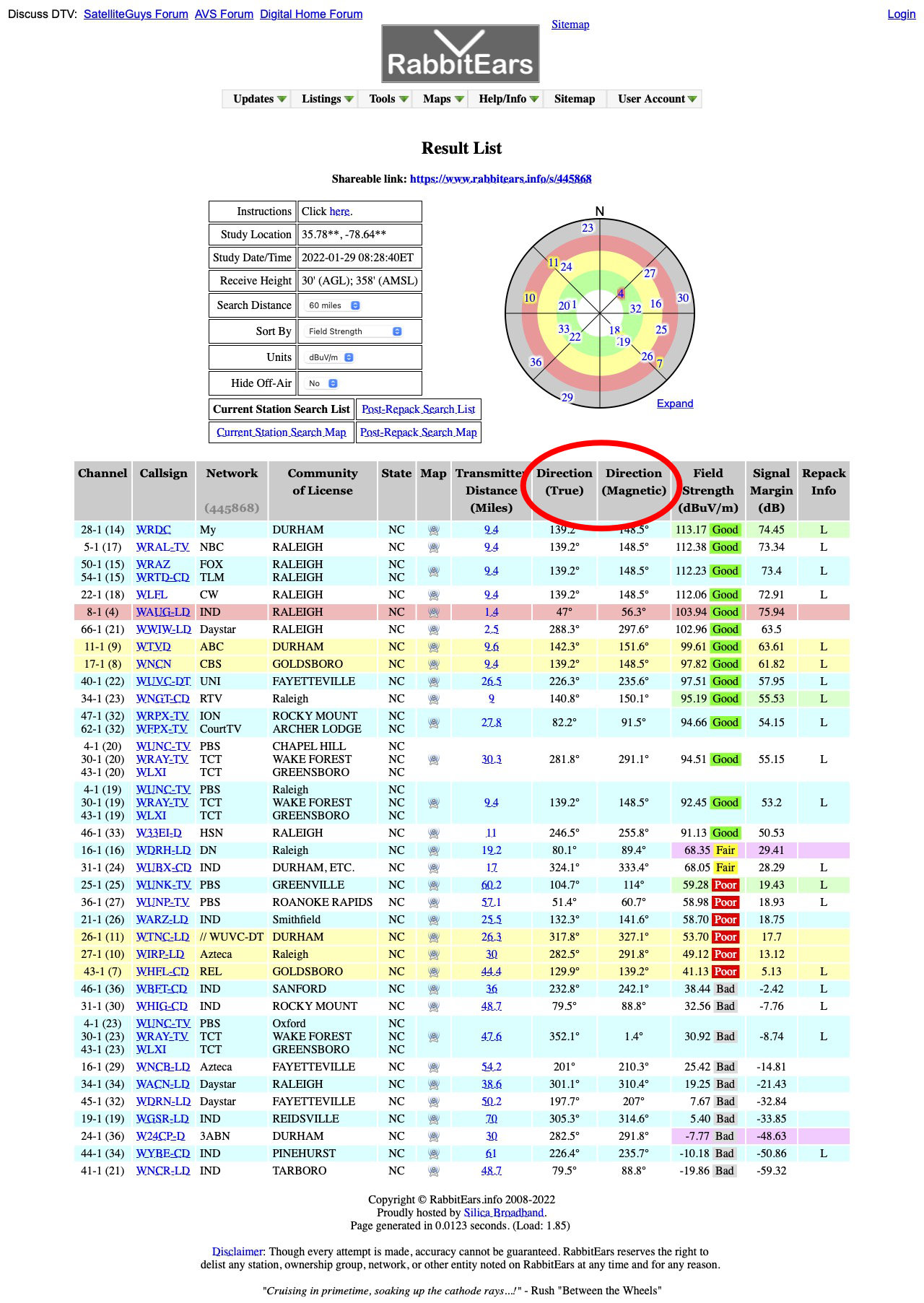Image resolution: width=924 pixels, height=1303 pixels.
Task: Click map icon for WUNK-TV Greenville
Action: (x=433, y=885)
